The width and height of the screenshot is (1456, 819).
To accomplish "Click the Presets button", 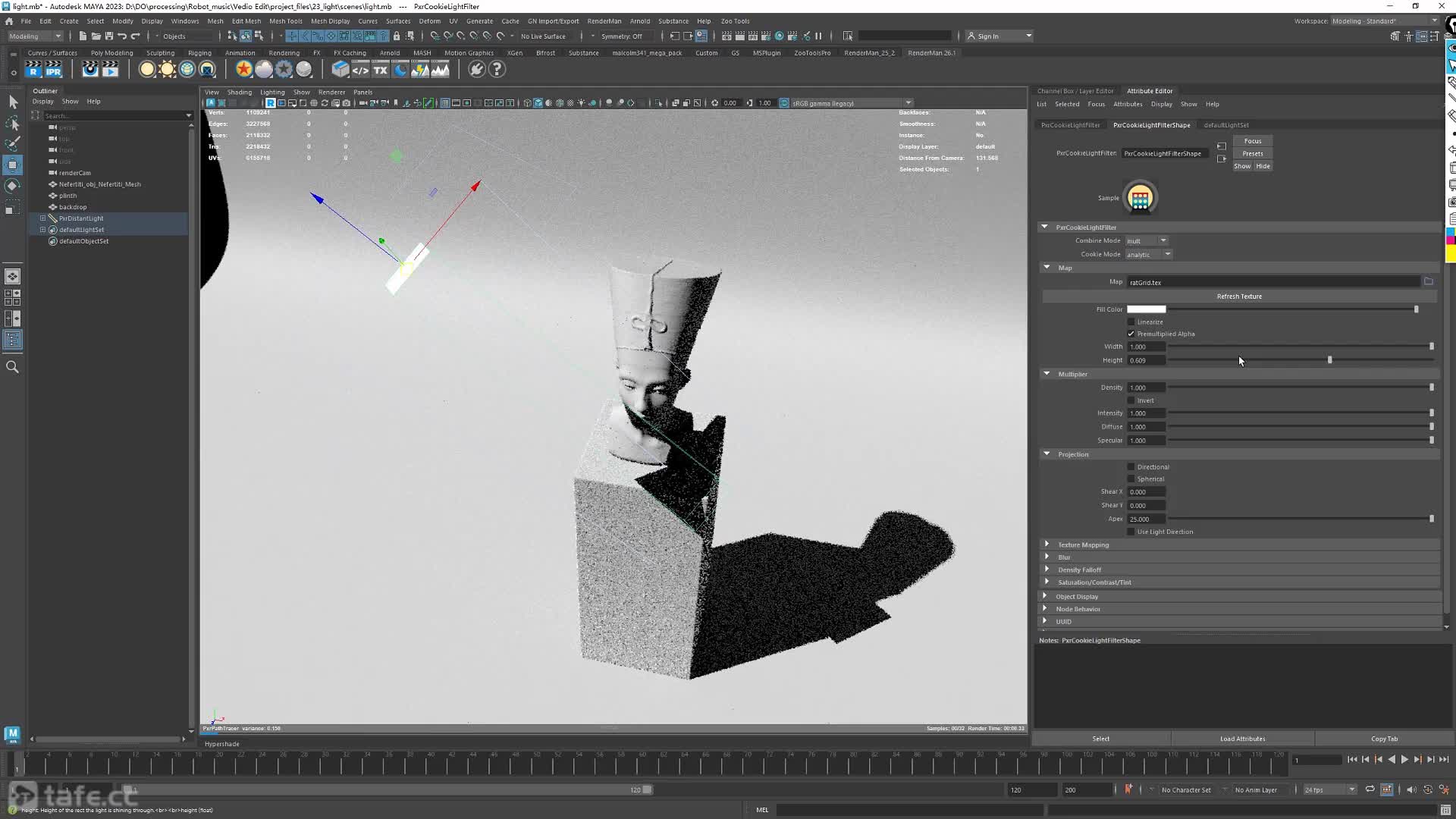I will coord(1253,154).
